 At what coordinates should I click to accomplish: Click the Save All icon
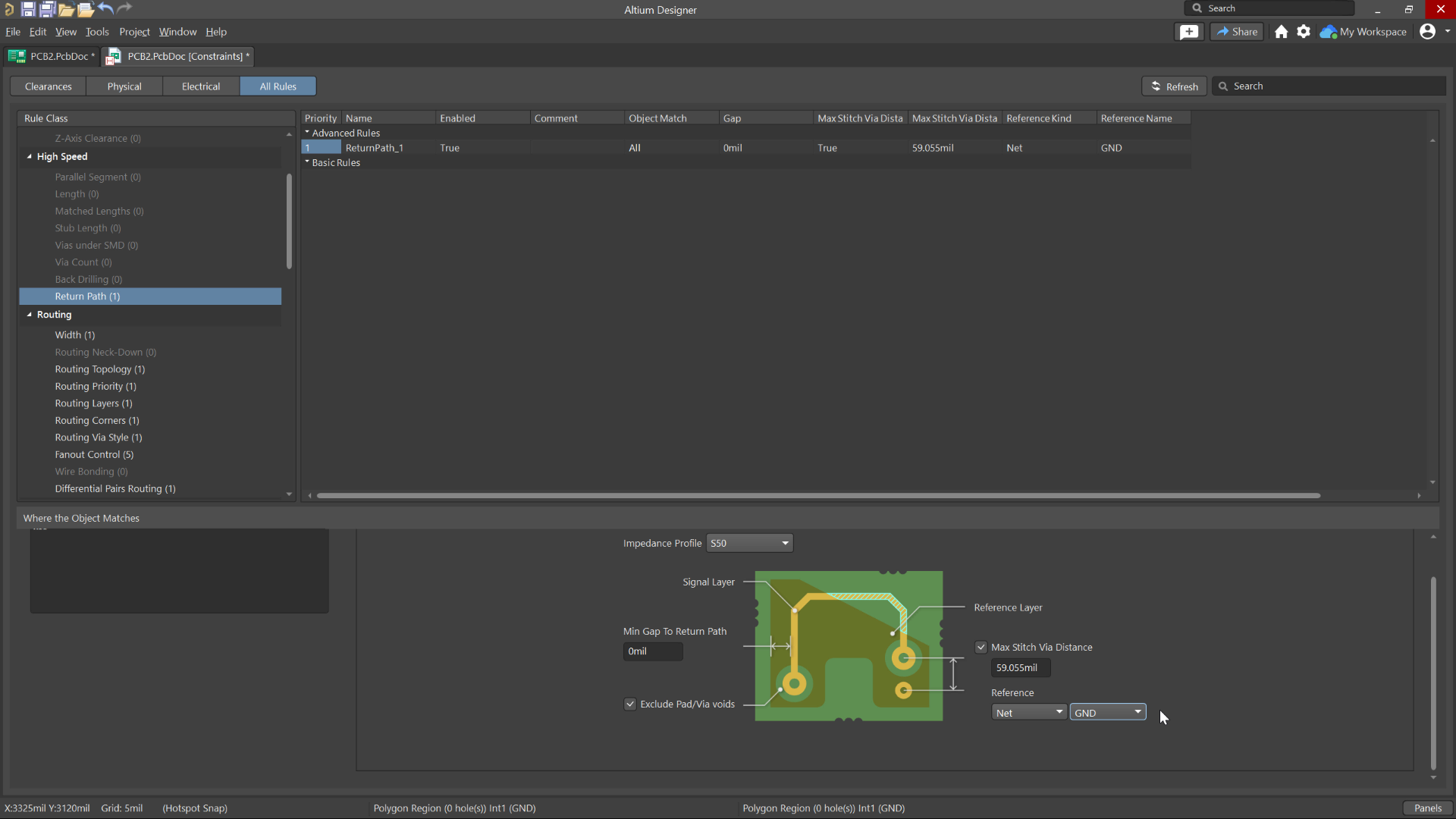click(x=47, y=9)
